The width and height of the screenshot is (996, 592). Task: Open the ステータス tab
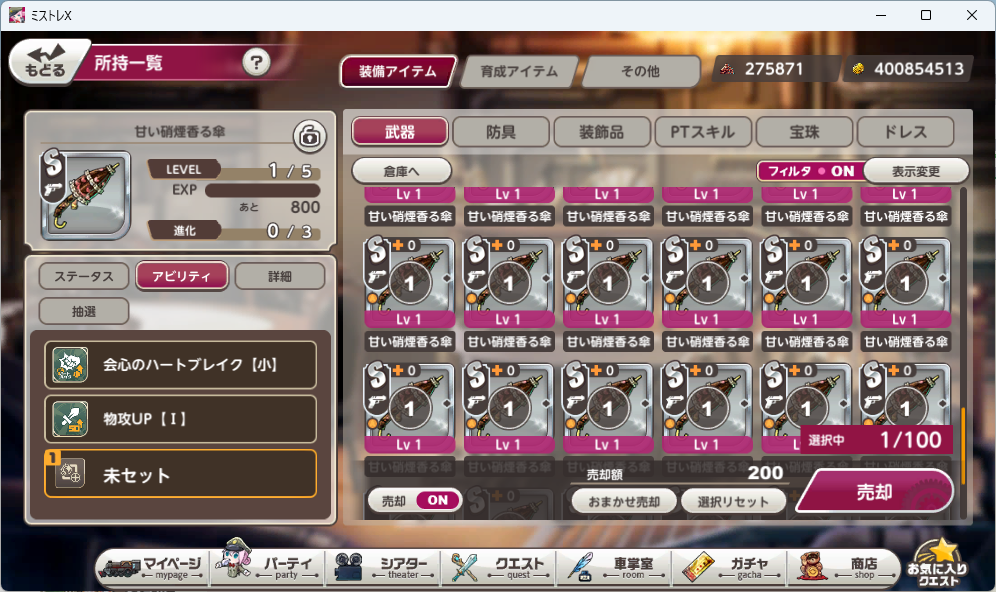pos(84,276)
